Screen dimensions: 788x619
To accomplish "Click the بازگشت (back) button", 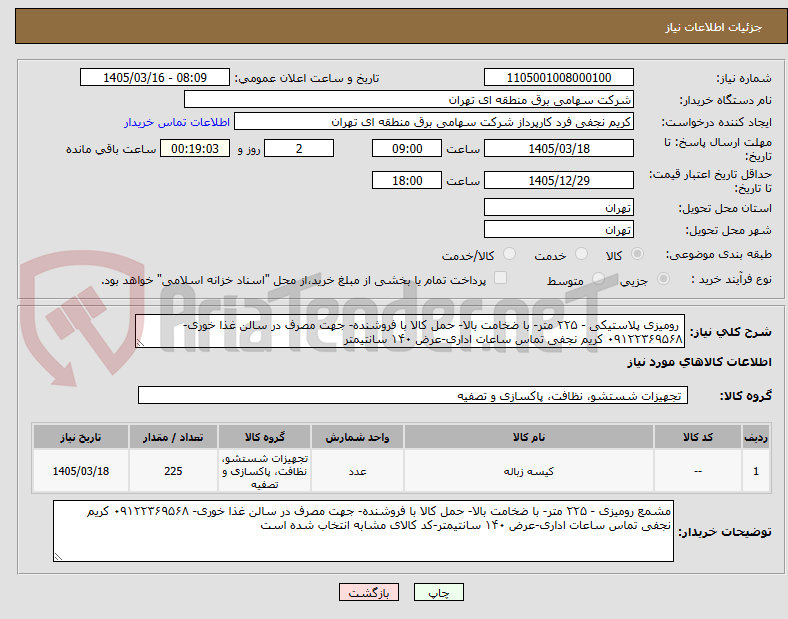I will [x=369, y=592].
